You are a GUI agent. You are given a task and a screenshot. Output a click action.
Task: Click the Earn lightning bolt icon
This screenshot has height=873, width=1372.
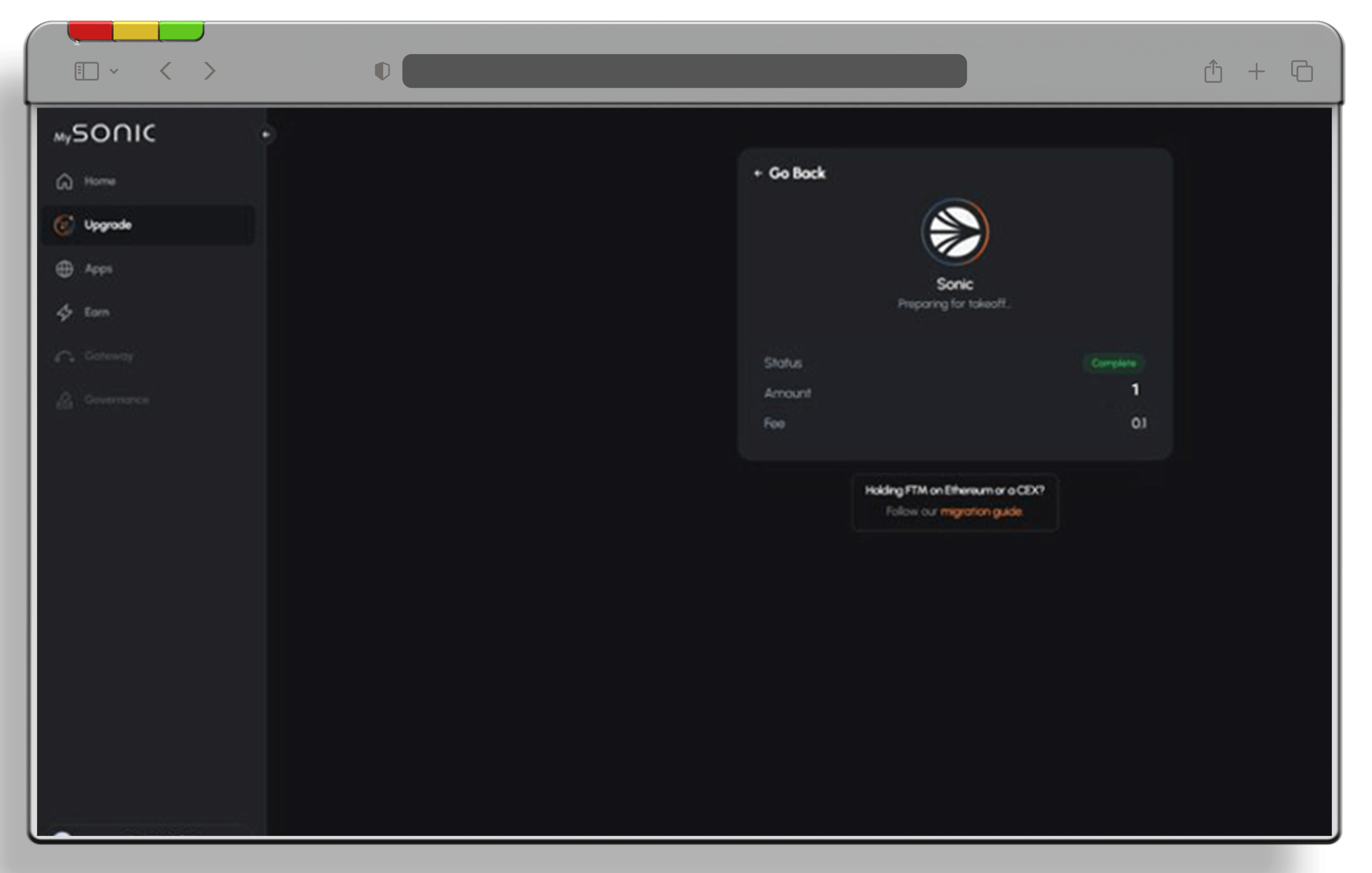(x=64, y=312)
